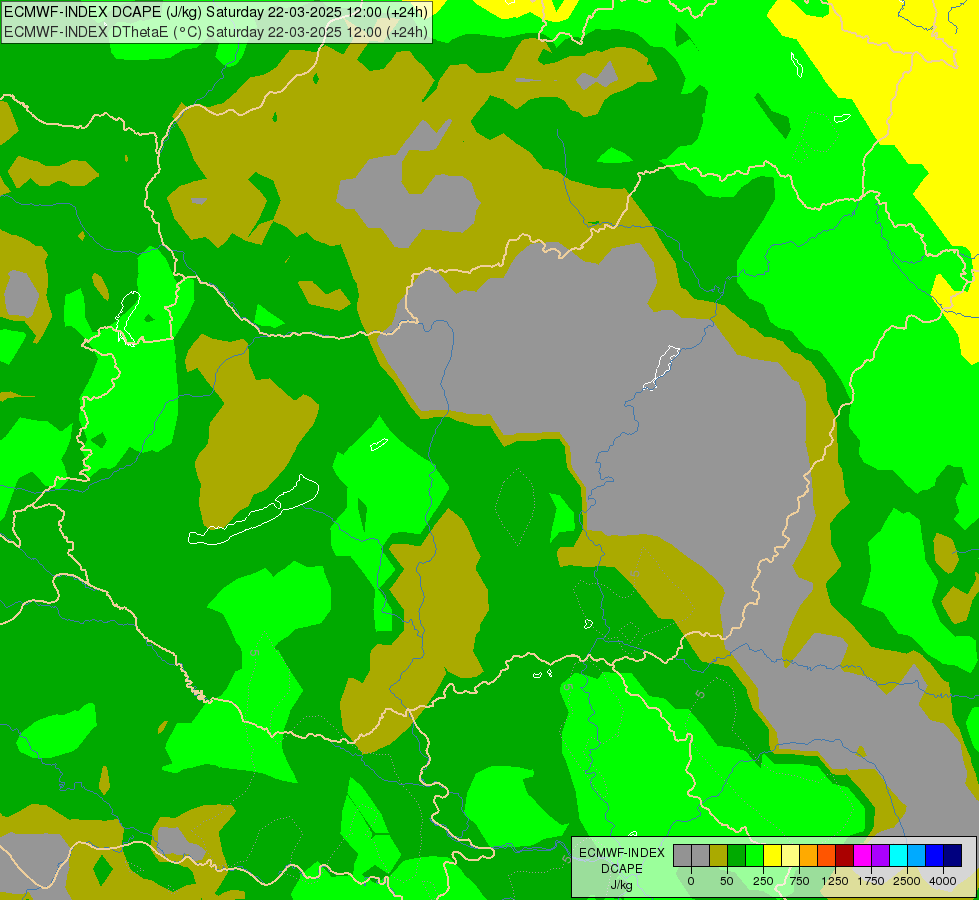Pick the orange-red legend swatch

826,856
